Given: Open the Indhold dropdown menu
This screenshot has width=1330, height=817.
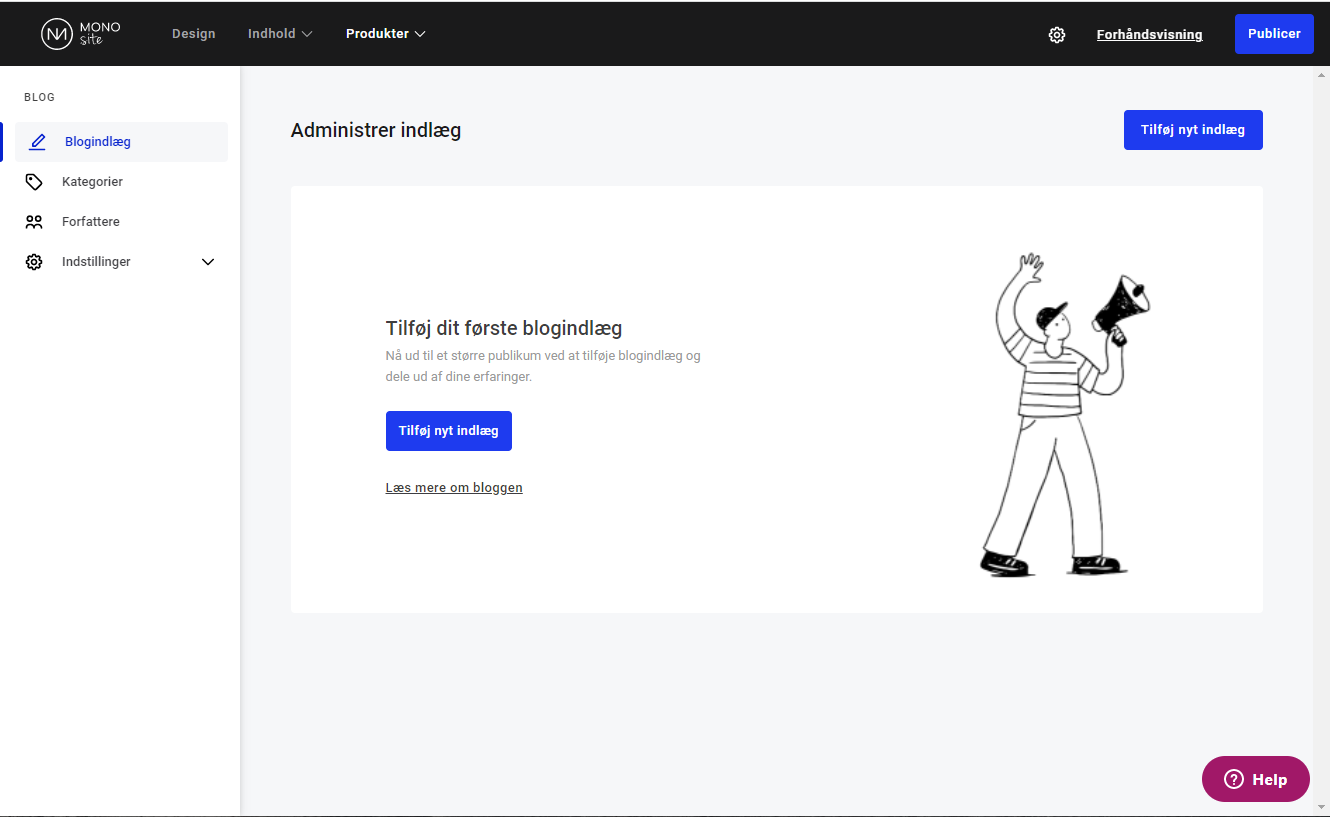Looking at the screenshot, I should point(280,34).
